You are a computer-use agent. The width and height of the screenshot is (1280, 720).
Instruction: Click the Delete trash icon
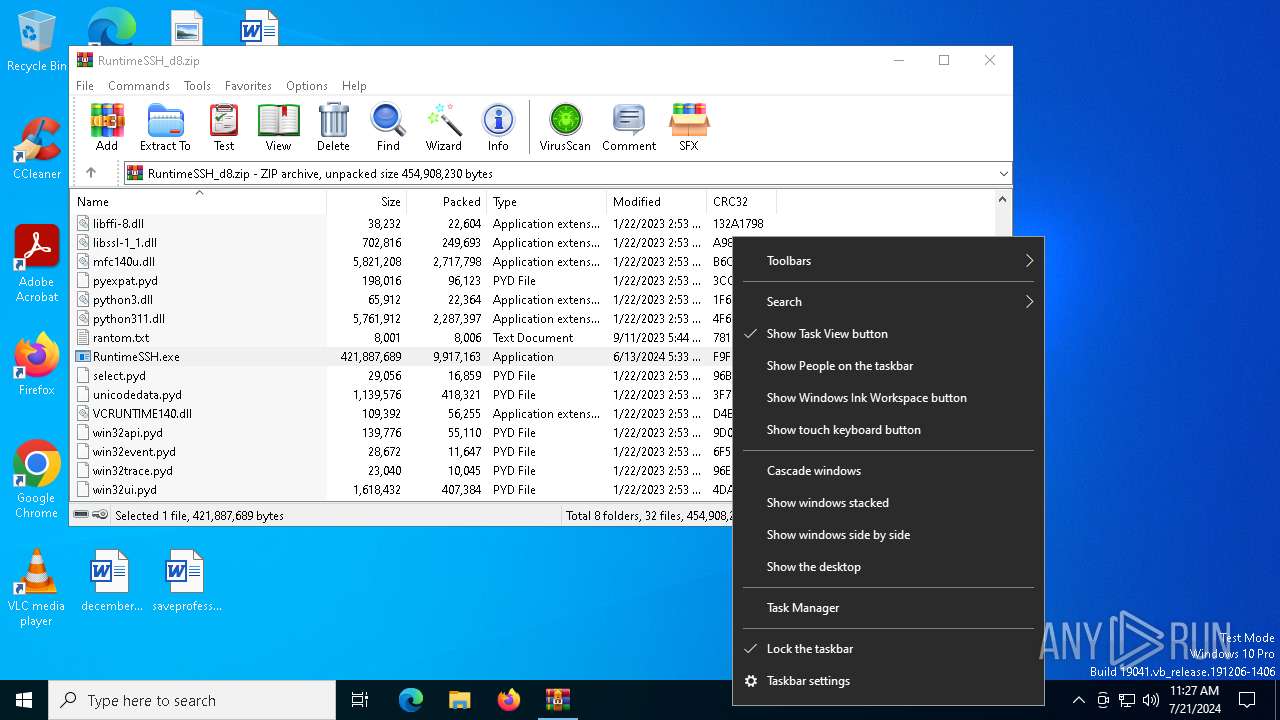(333, 127)
